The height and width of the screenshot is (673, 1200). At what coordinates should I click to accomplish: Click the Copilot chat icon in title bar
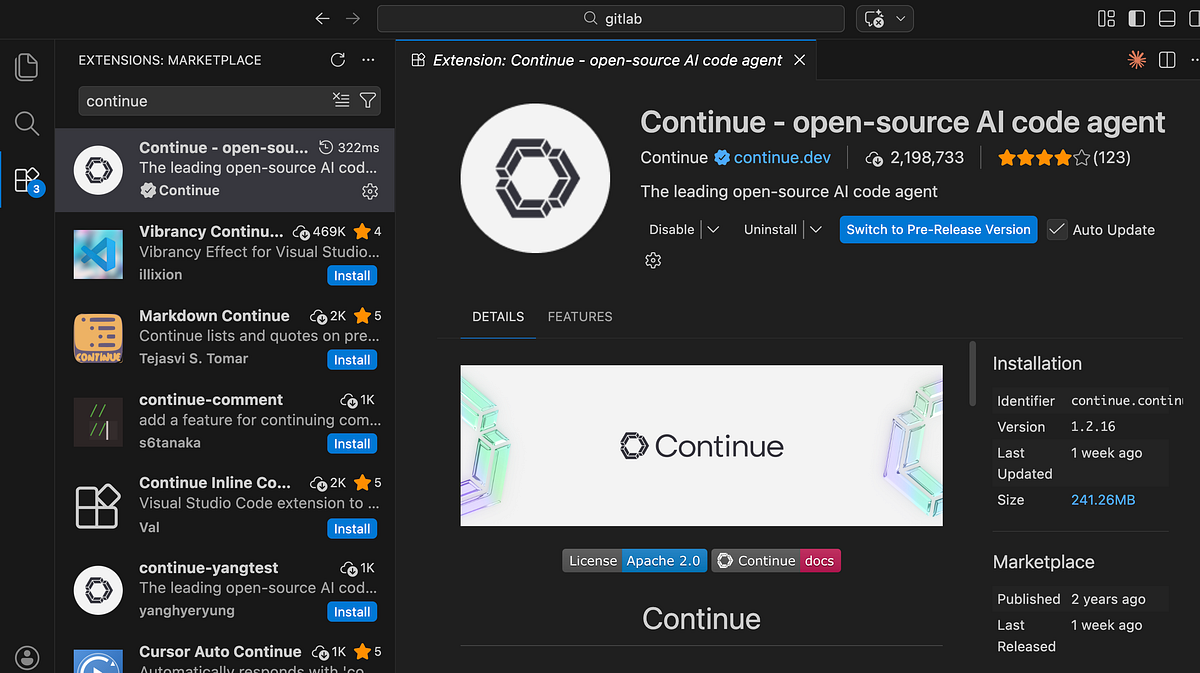tap(874, 18)
